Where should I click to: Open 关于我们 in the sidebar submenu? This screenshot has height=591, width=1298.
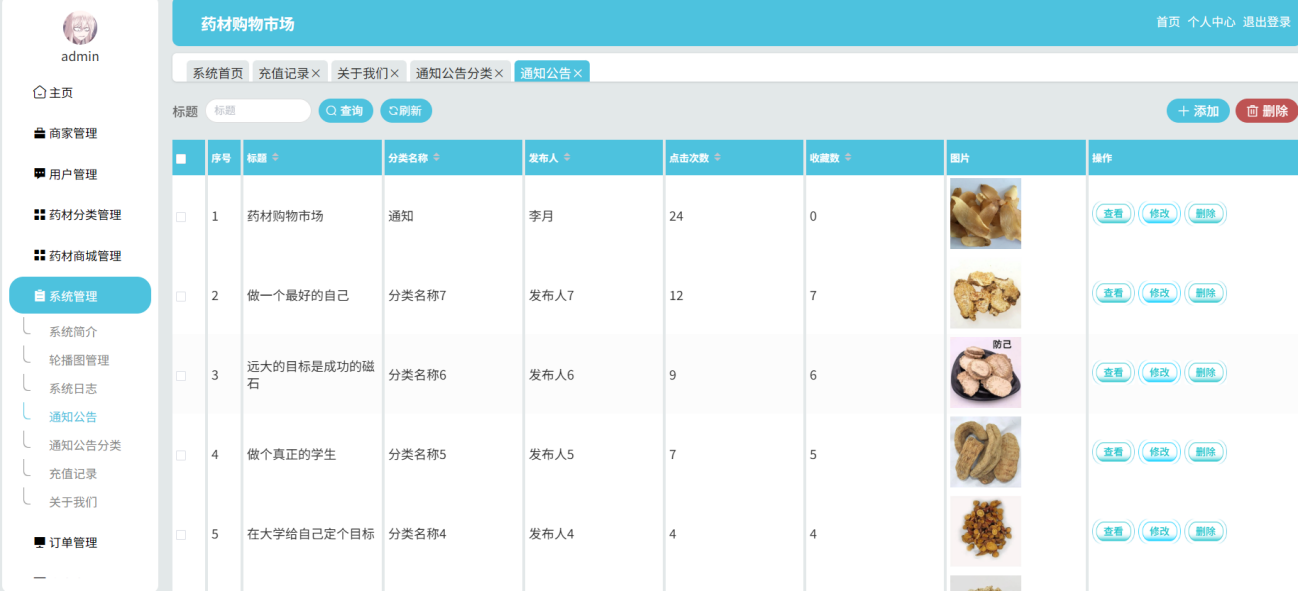[73, 502]
